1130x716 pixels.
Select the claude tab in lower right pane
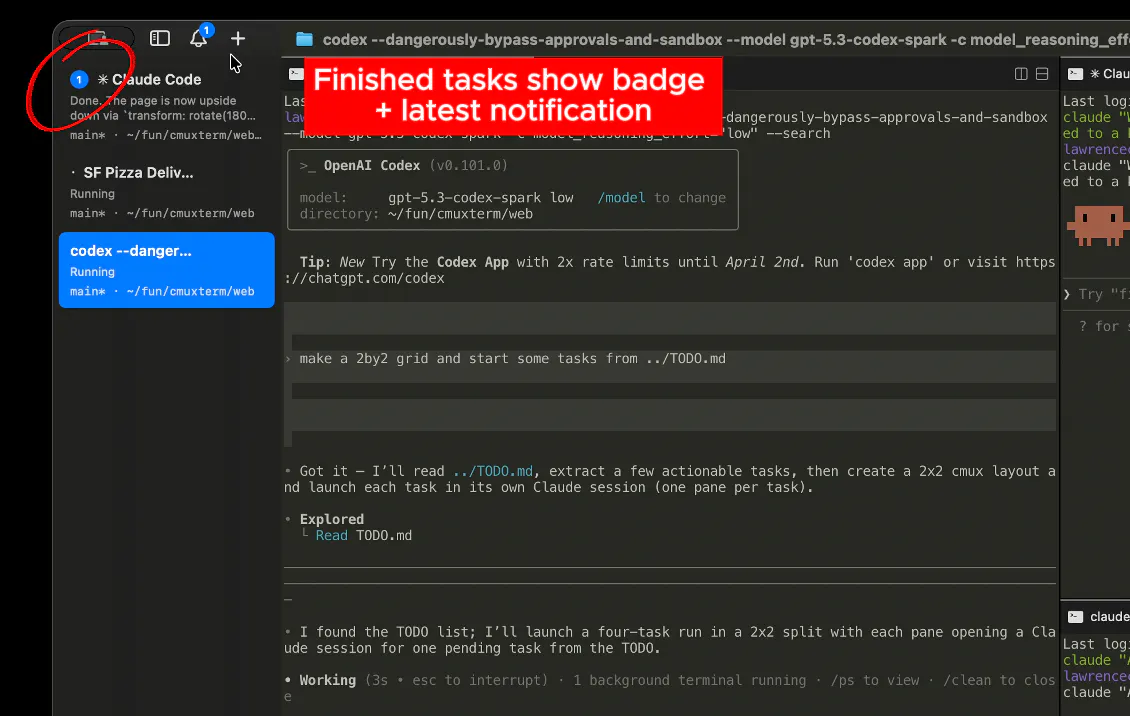point(1109,617)
